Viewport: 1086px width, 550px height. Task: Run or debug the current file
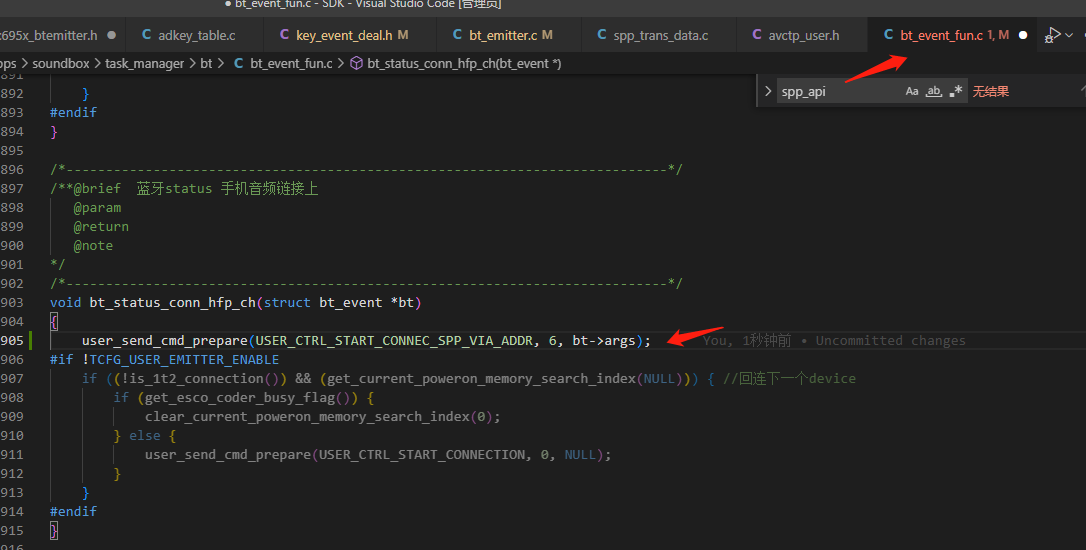[x=1053, y=35]
